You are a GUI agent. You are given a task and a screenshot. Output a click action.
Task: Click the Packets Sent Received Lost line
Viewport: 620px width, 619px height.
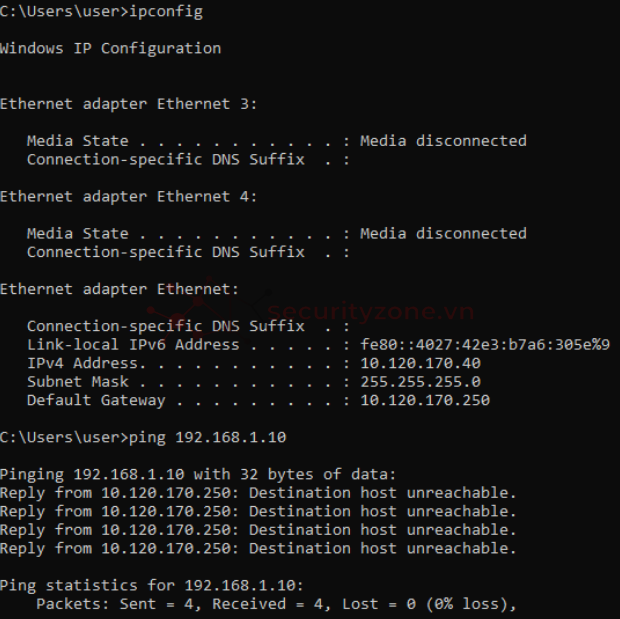tap(276, 604)
